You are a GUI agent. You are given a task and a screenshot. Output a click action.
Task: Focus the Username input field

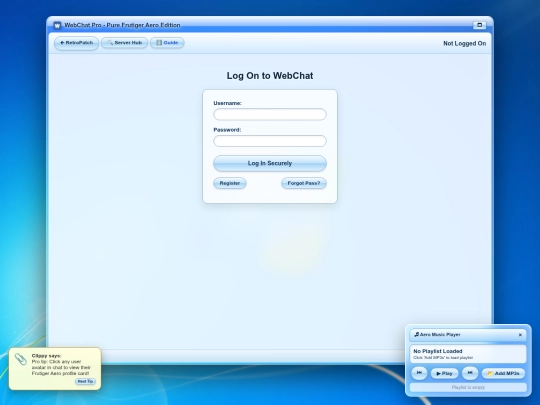[270, 114]
